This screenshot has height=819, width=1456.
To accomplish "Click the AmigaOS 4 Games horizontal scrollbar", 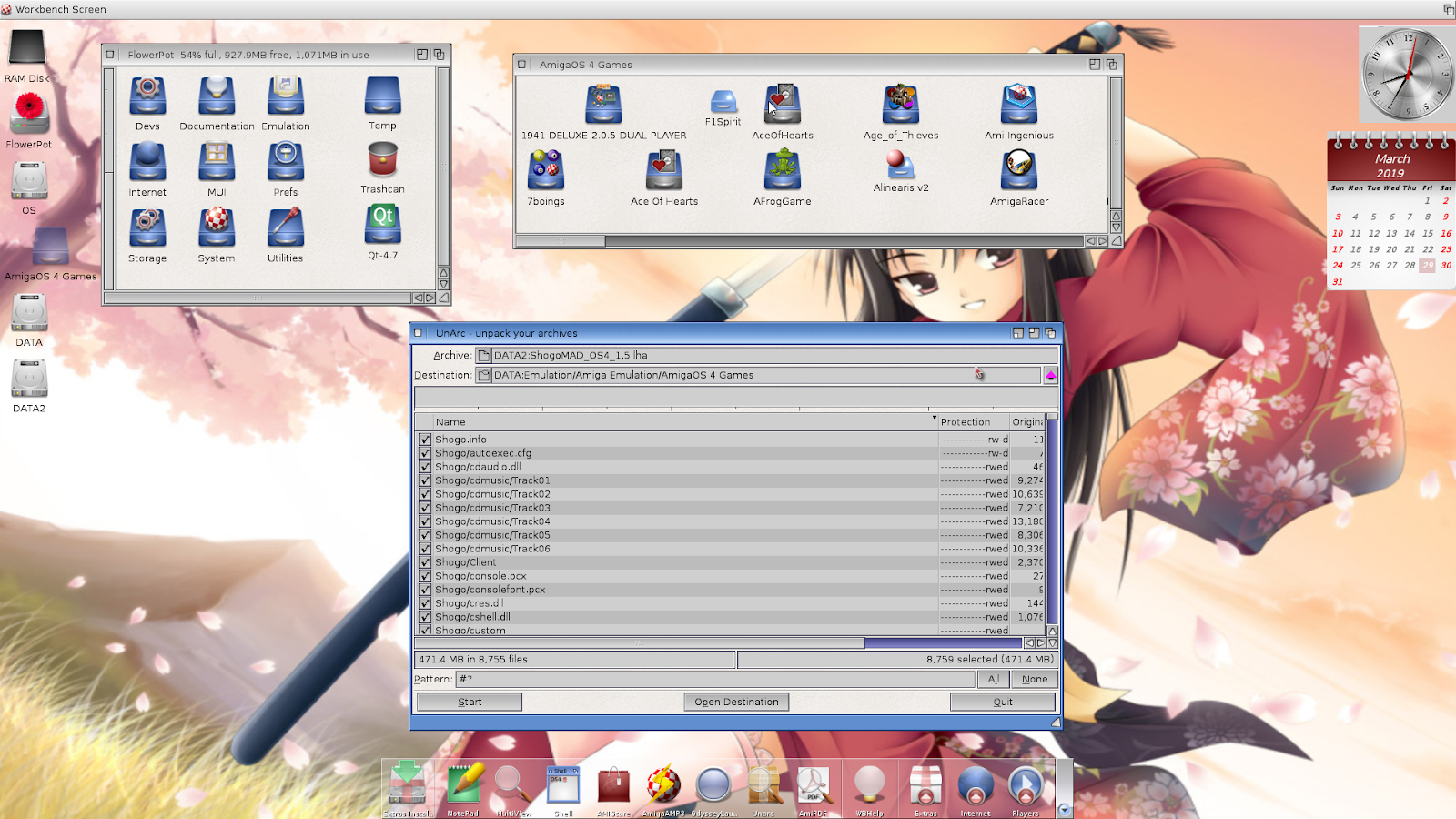I will pyautogui.click(x=799, y=241).
